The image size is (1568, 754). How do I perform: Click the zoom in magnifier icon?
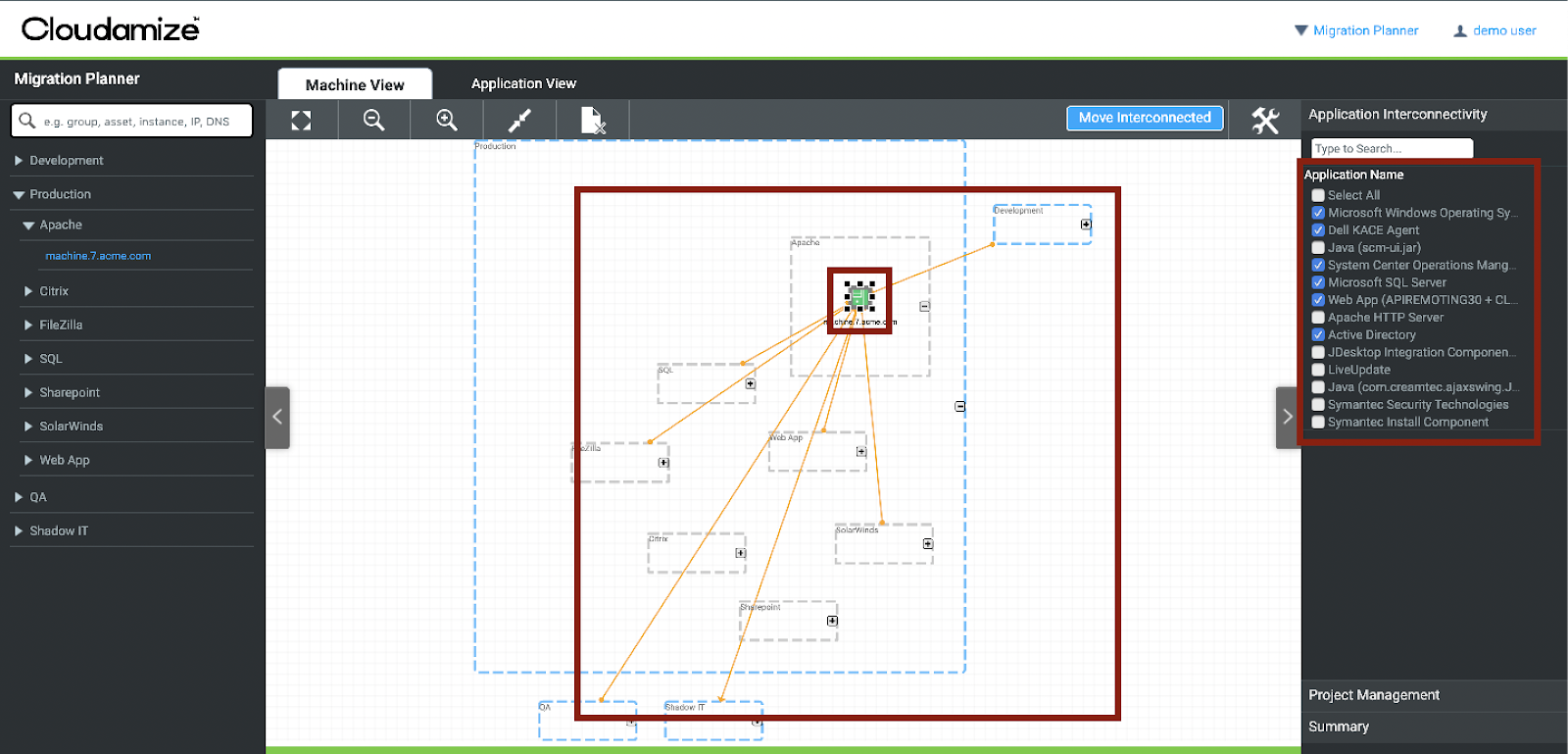(447, 120)
